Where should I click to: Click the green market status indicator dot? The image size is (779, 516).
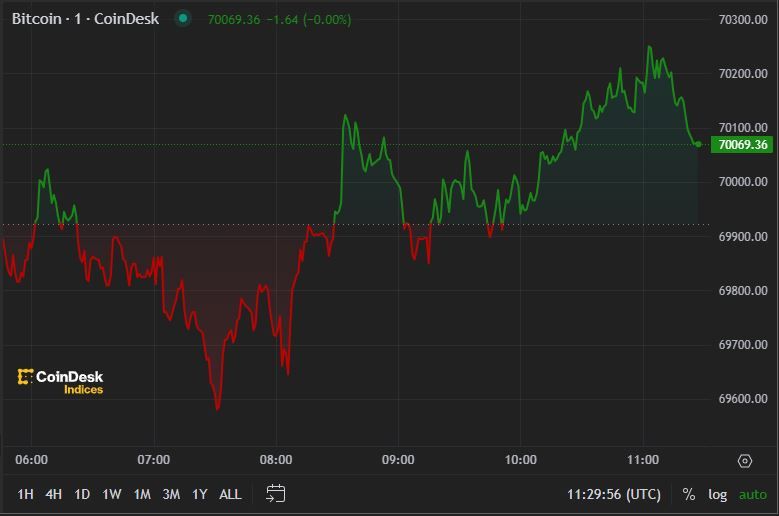coord(183,19)
